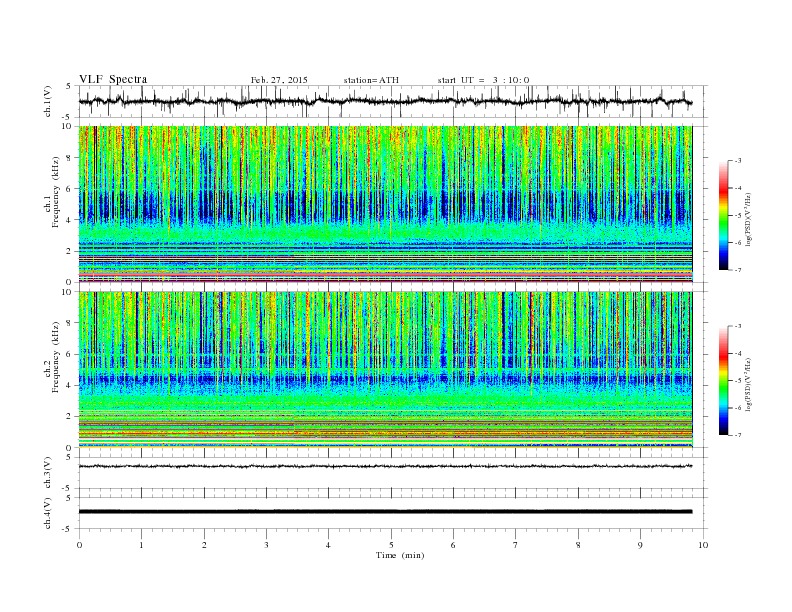Image resolution: width=792 pixels, height=612 pixels.
Task: Click the 'ch.4(V)' axis label
Action: pos(48,513)
